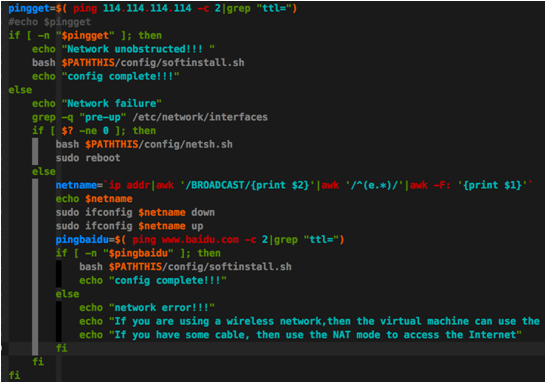Click the text 'Network failure'
Viewport: 546px width, 383px height.
pyautogui.click(x=111, y=103)
